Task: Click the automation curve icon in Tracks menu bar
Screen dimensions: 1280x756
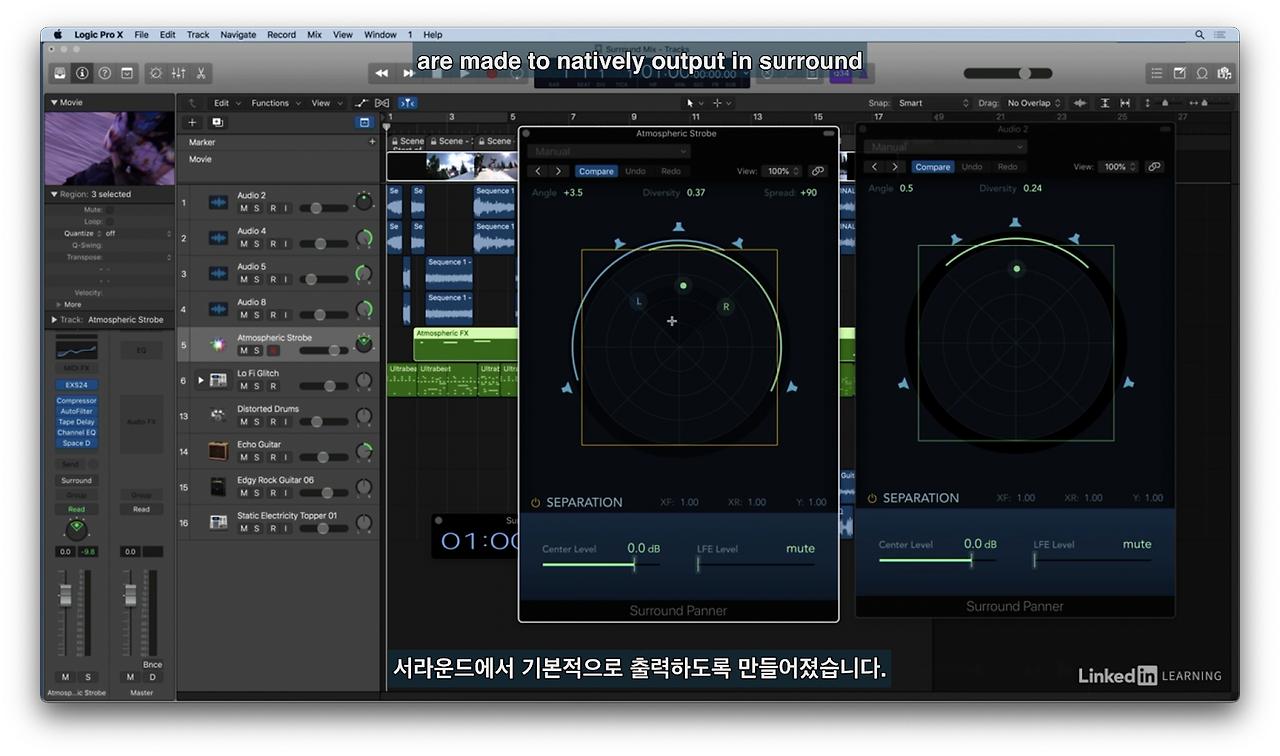Action: pos(361,103)
